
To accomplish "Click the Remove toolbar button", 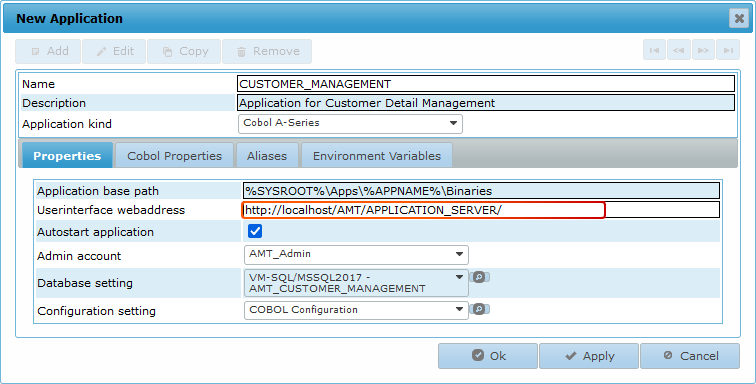I will [267, 51].
